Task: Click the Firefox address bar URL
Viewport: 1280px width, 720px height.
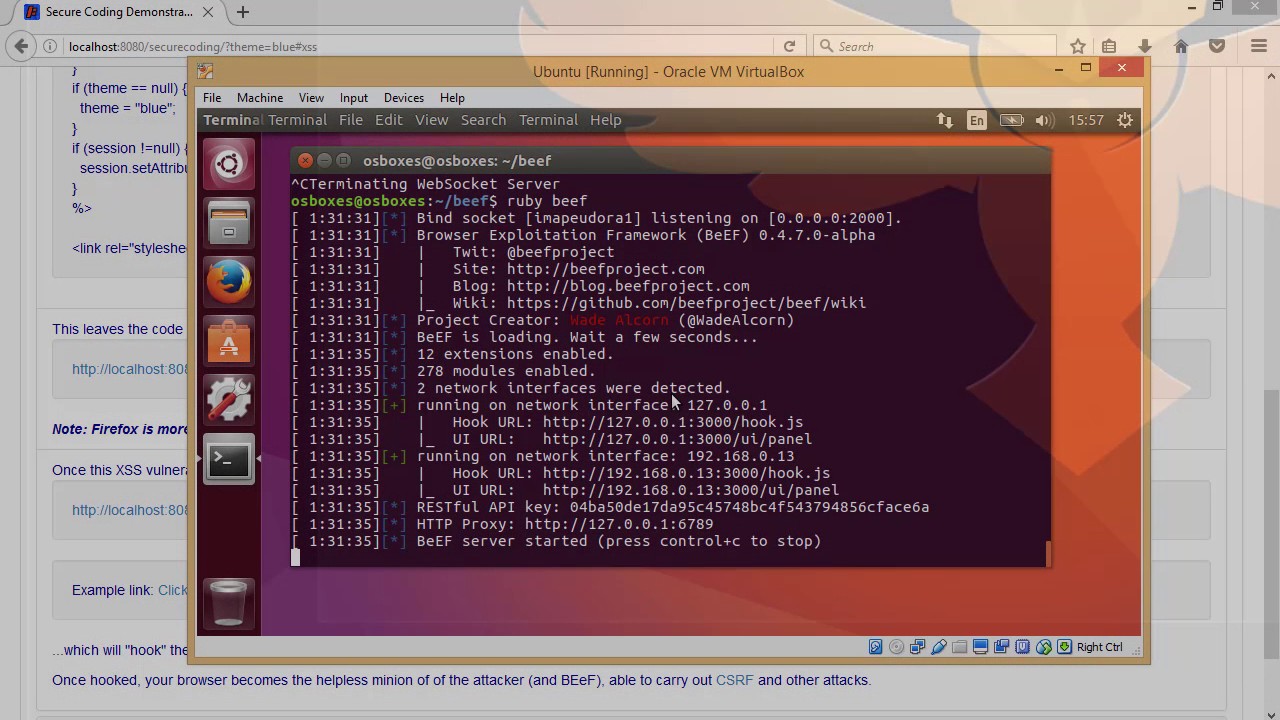Action: point(420,46)
